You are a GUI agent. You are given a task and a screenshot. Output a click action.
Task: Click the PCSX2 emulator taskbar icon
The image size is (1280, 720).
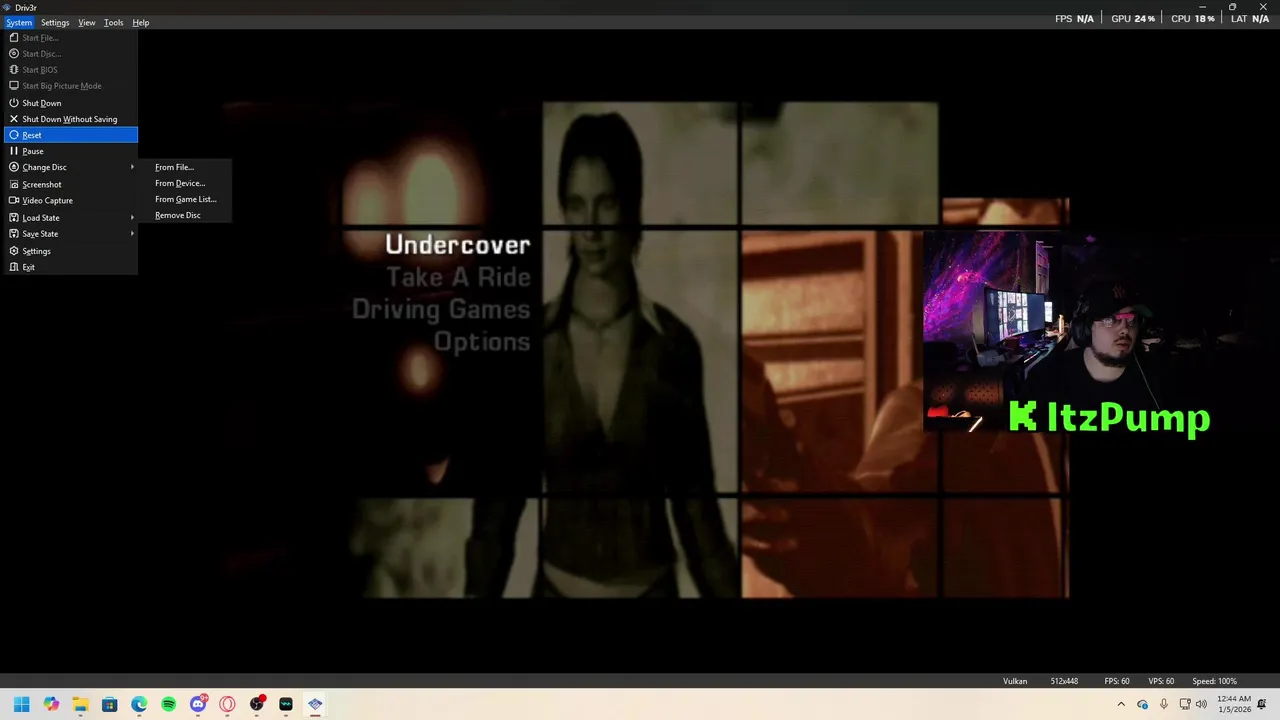click(315, 704)
